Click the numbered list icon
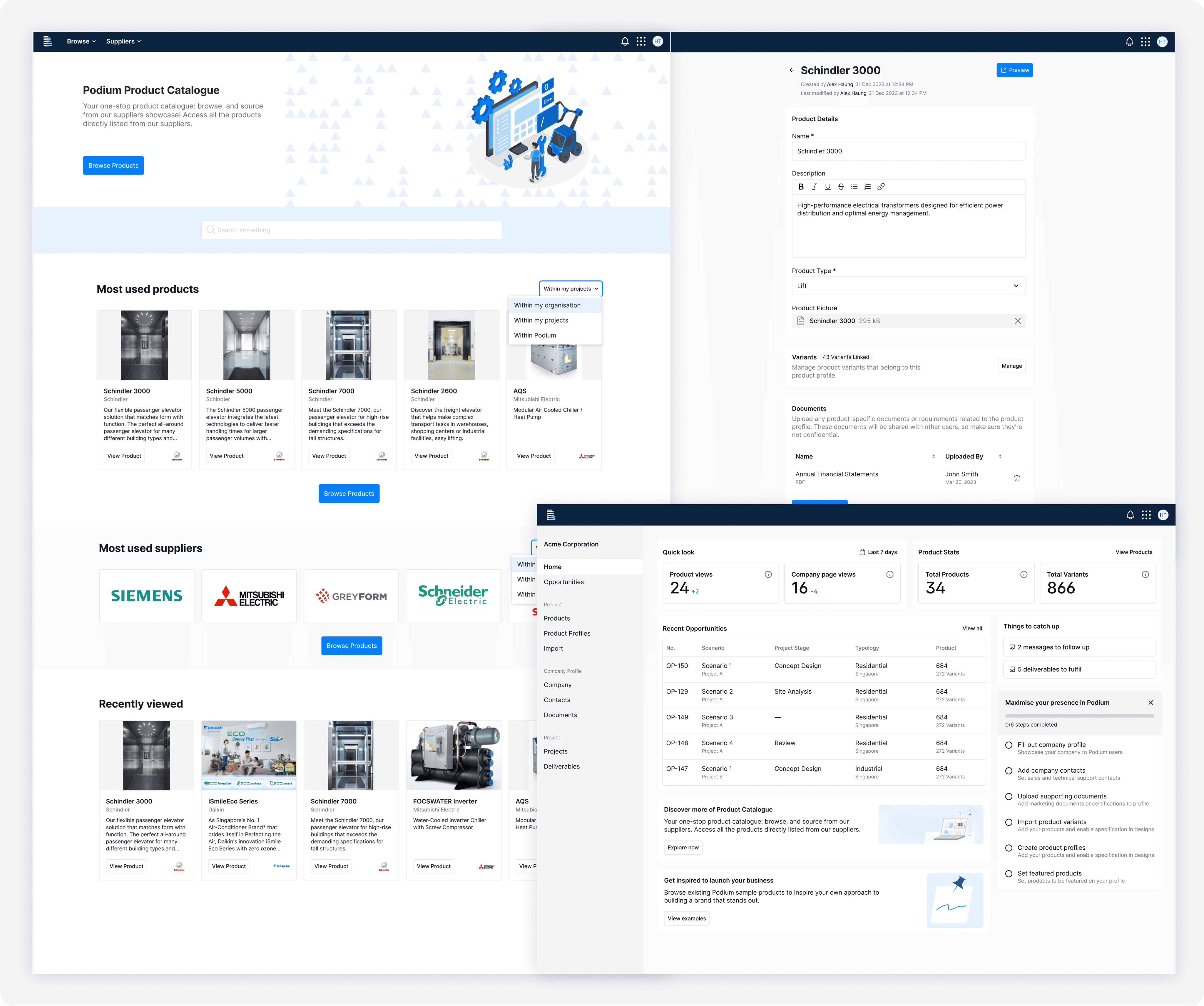This screenshot has width=1204, height=1006. (x=867, y=187)
